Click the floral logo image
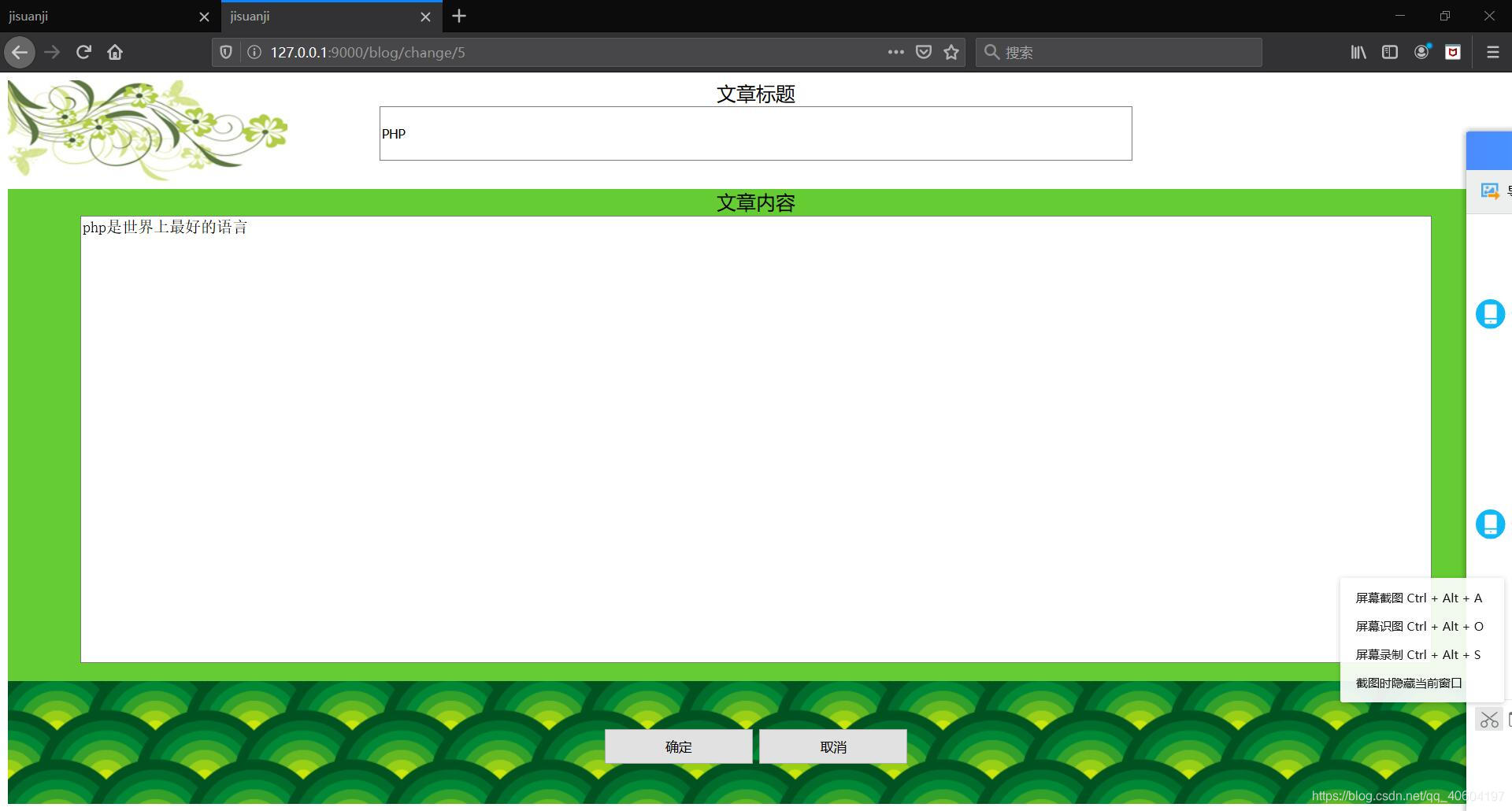Viewport: 1512px width, 811px height. [x=148, y=130]
